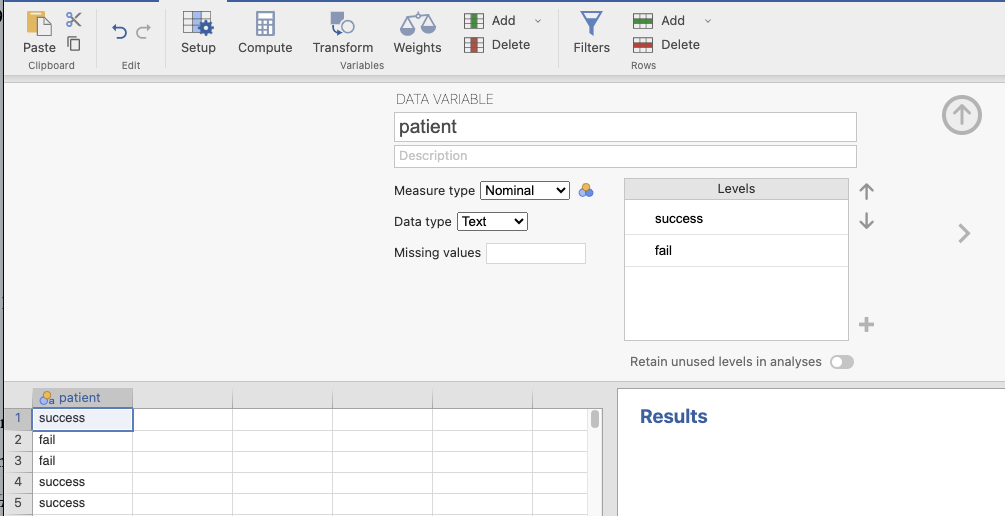This screenshot has height=516, width=1005.
Task: Toggle Retain unused levels in analyses
Action: click(x=842, y=362)
